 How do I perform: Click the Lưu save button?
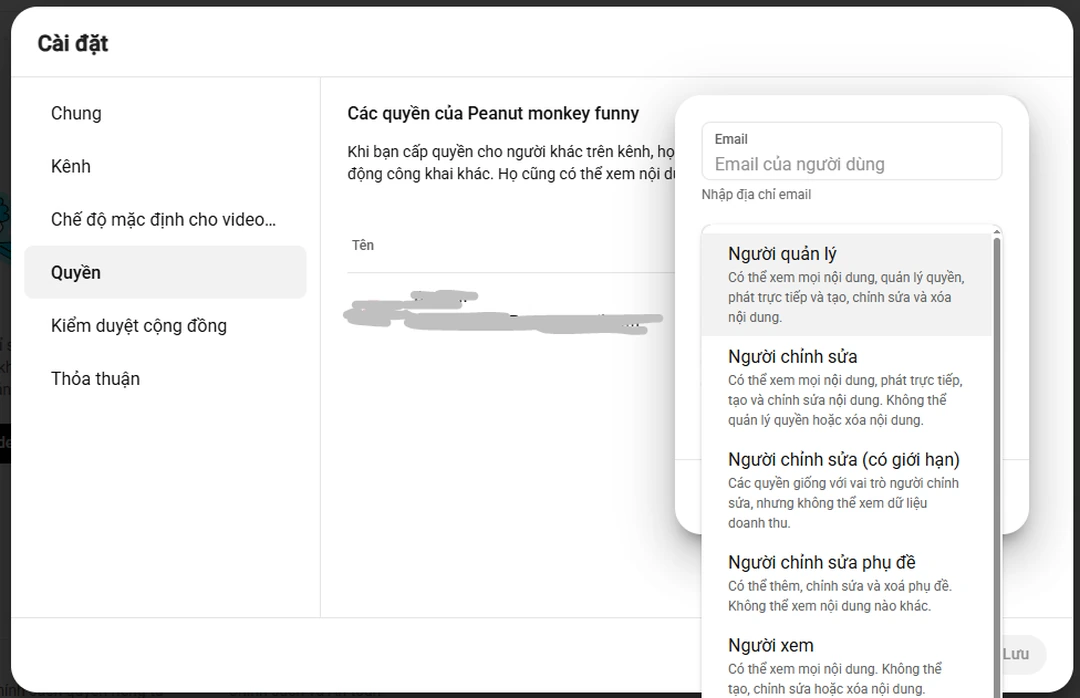tap(1016, 654)
